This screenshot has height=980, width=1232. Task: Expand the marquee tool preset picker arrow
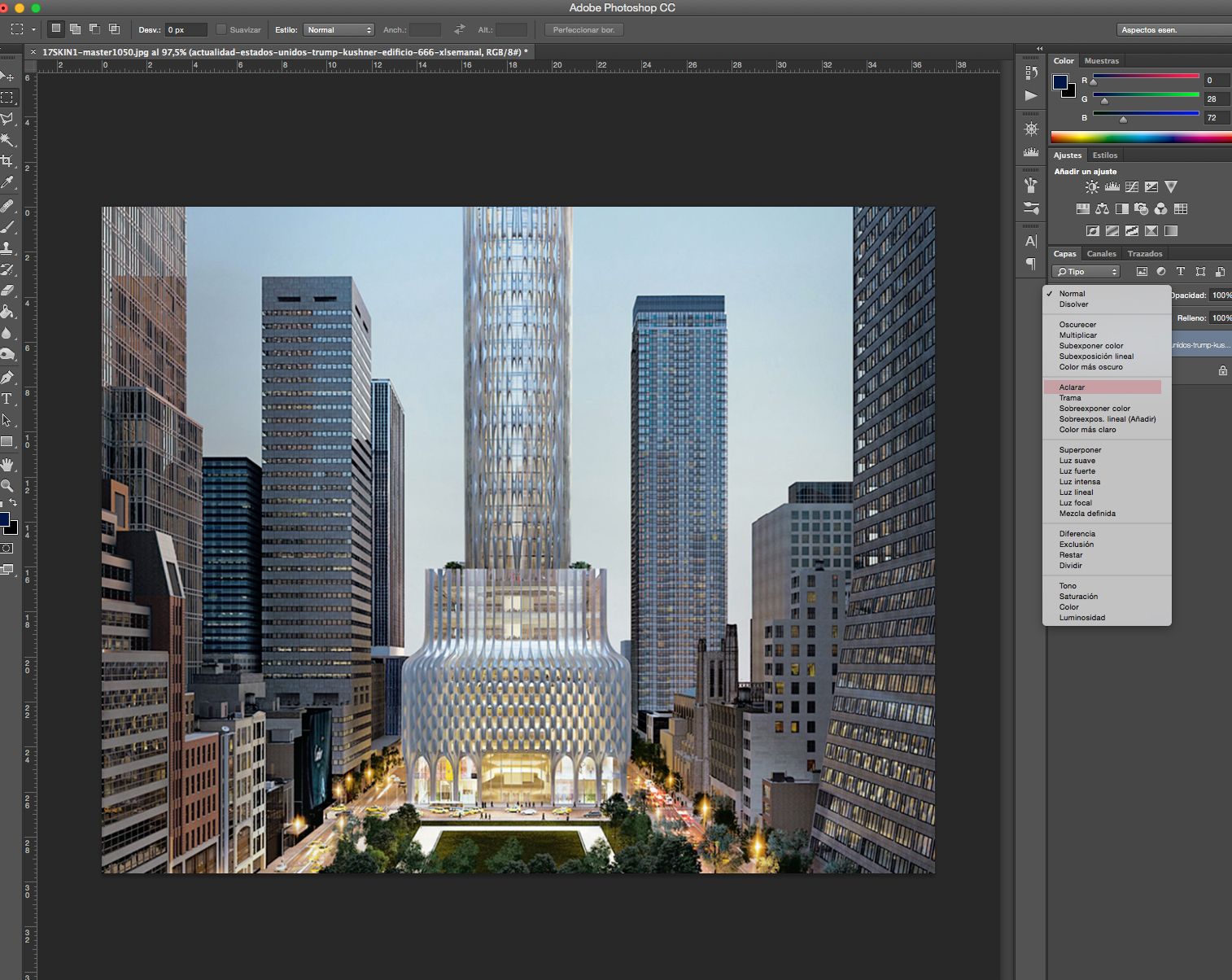point(33,30)
